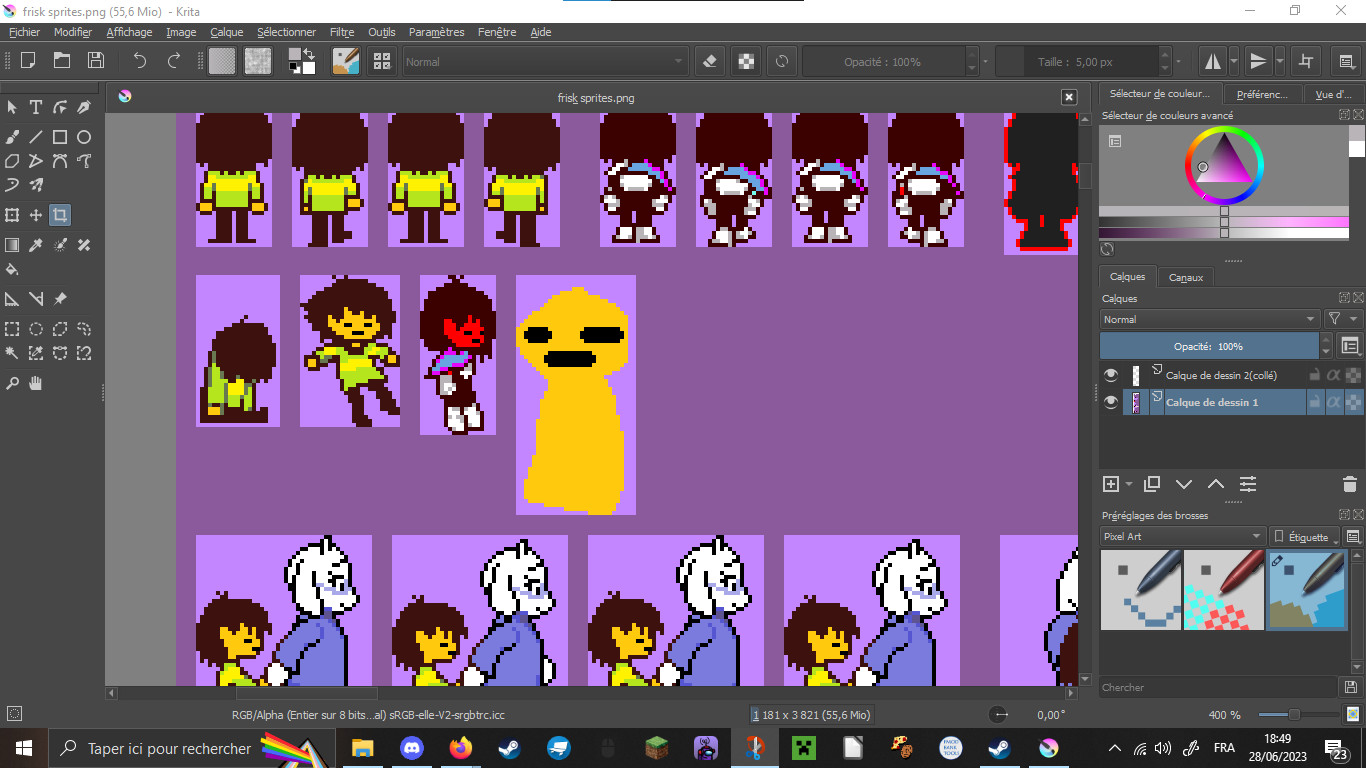Toggle horizontal mirror tool
The width and height of the screenshot is (1366, 768).
(x=1212, y=61)
